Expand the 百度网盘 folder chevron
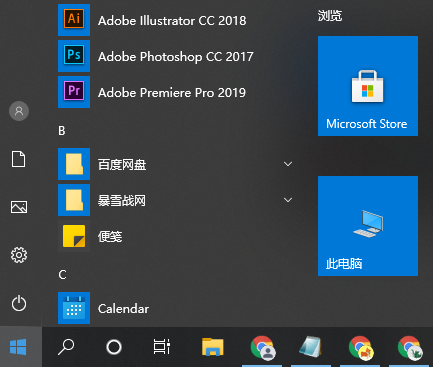The height and width of the screenshot is (367, 433). (288, 164)
